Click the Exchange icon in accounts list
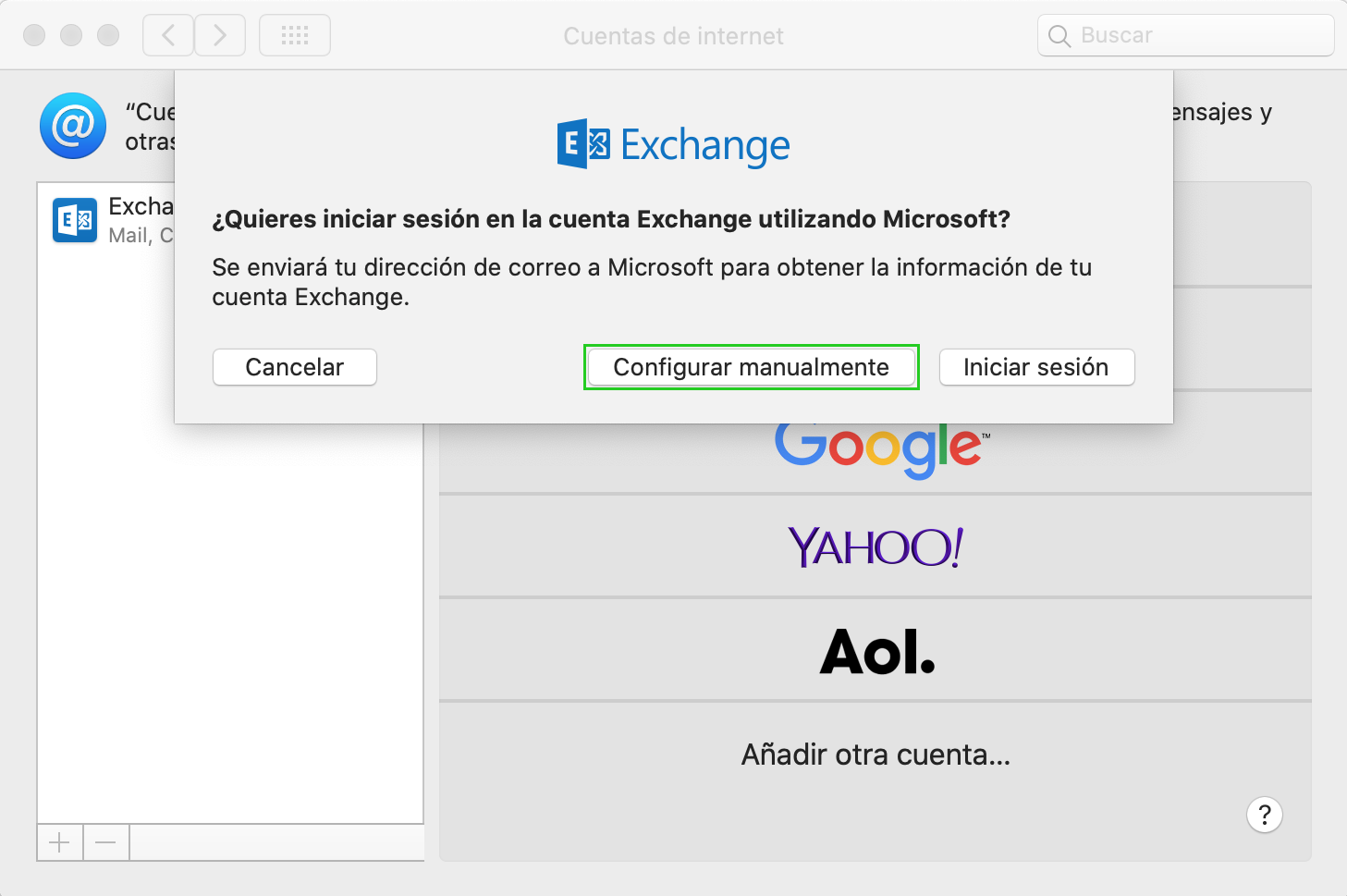This screenshot has height=896, width=1347. tap(75, 220)
